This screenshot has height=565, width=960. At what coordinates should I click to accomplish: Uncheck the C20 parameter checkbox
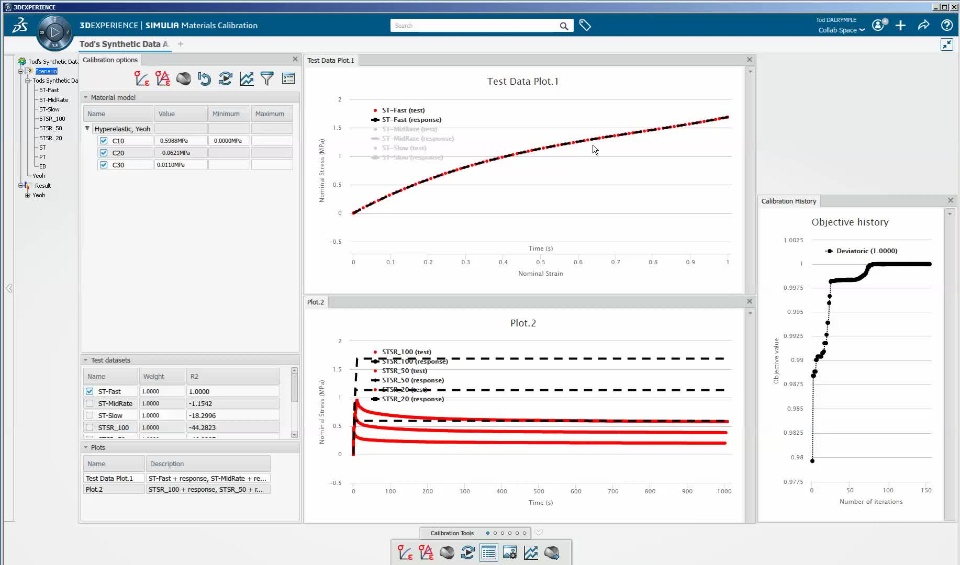point(103,152)
